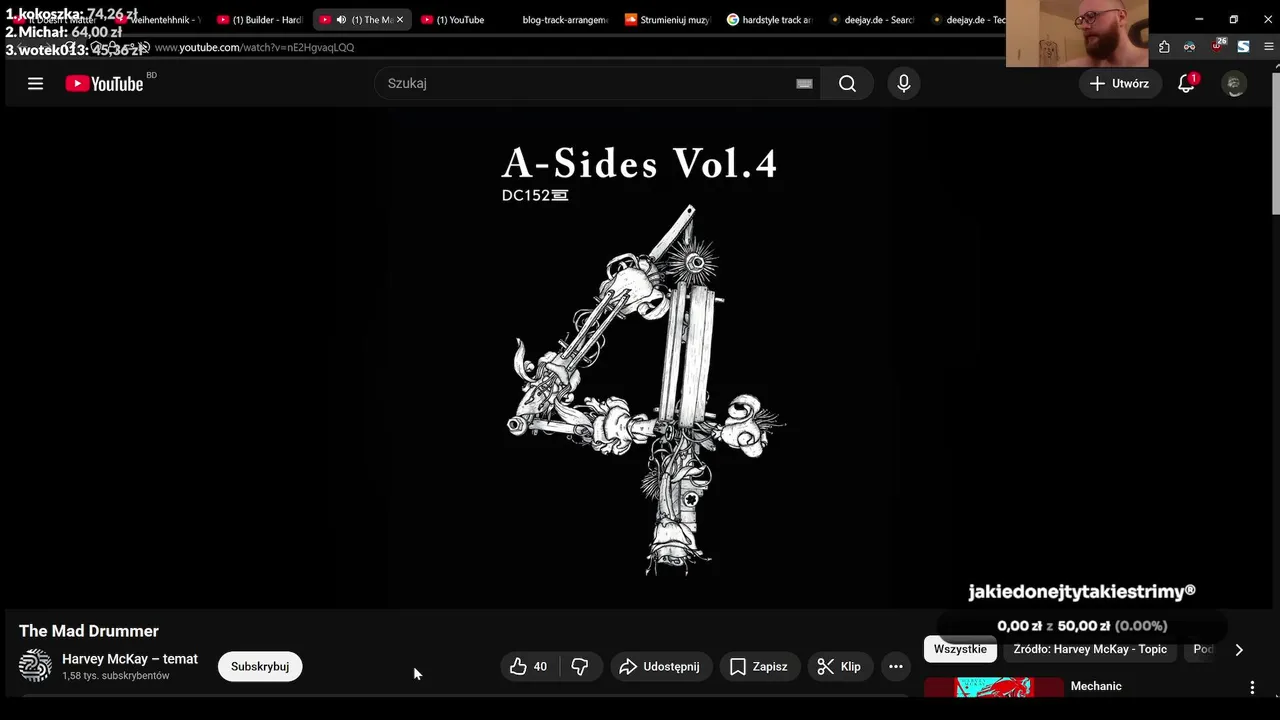Viewport: 1280px width, 720px height.
Task: Go to YouTube home via the logo
Action: coord(105,84)
